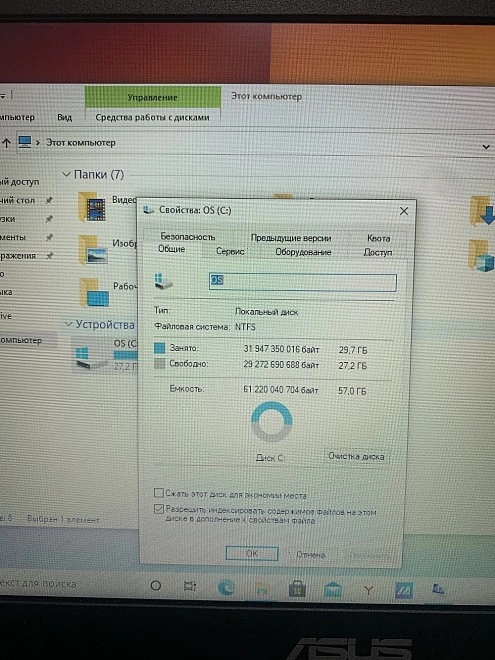Screen dimensions: 495x660
Task: Click the OK button
Action: coord(252,553)
